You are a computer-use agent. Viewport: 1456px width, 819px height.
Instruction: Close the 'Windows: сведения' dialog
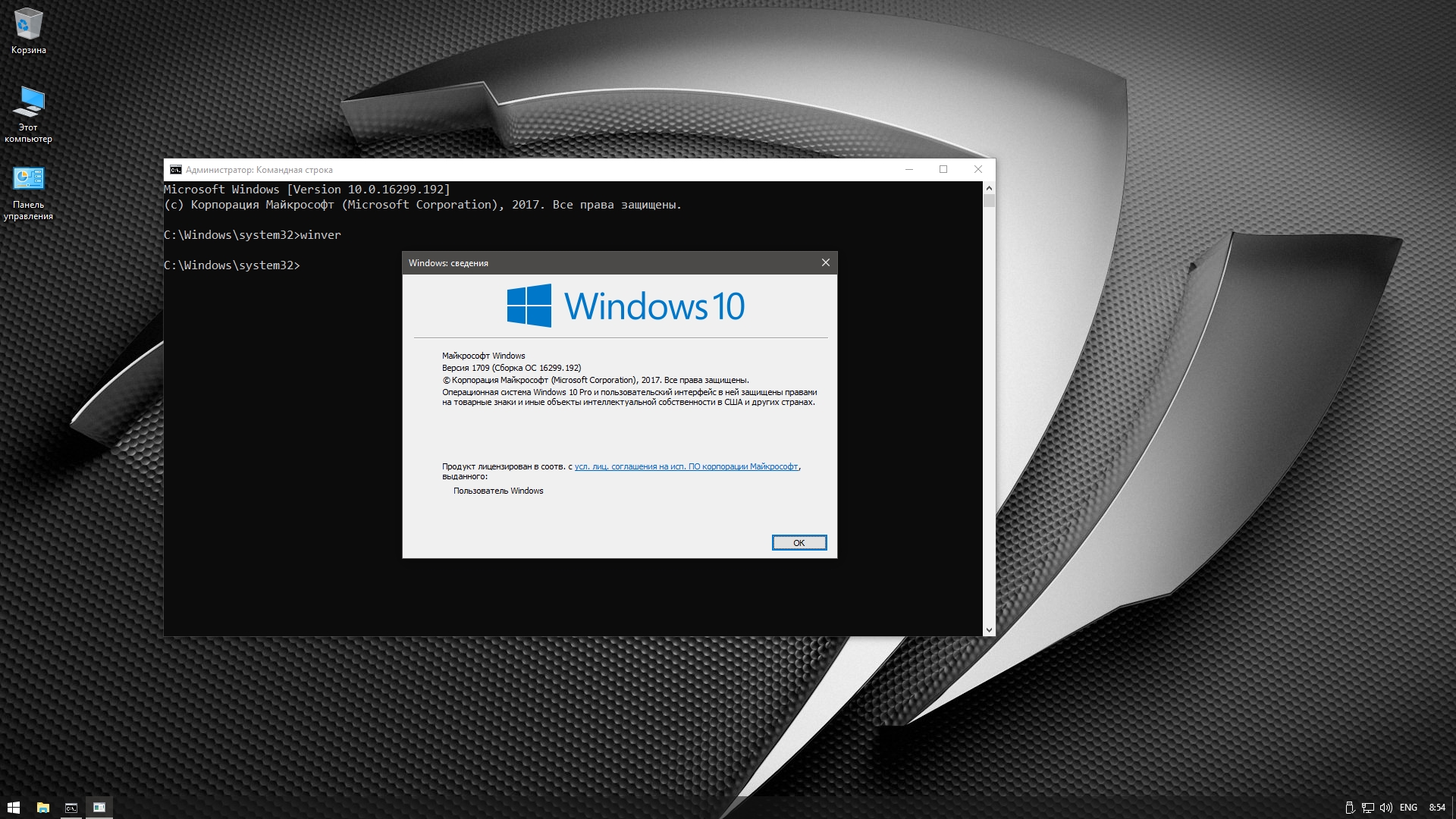[825, 263]
